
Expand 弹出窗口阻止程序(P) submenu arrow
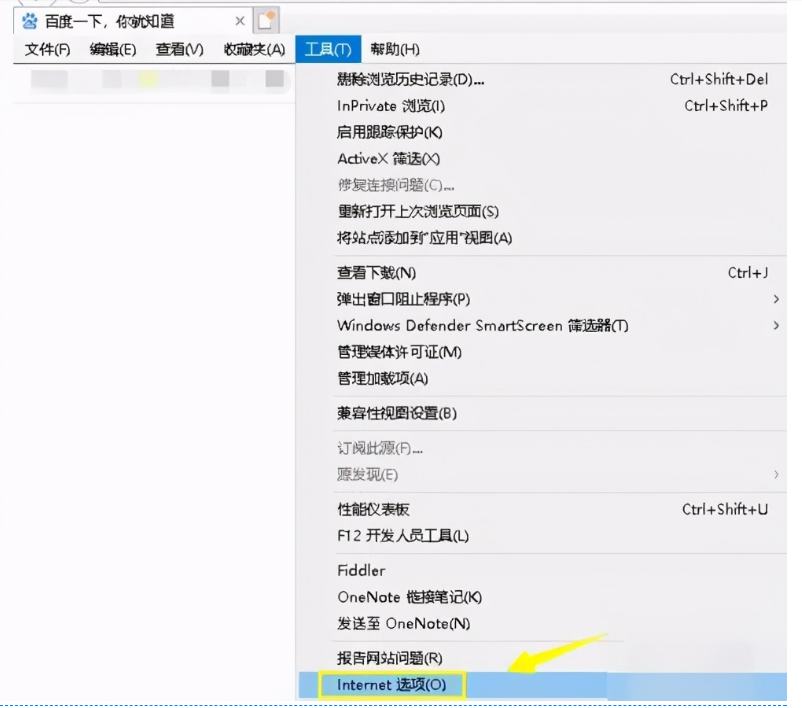(776, 299)
